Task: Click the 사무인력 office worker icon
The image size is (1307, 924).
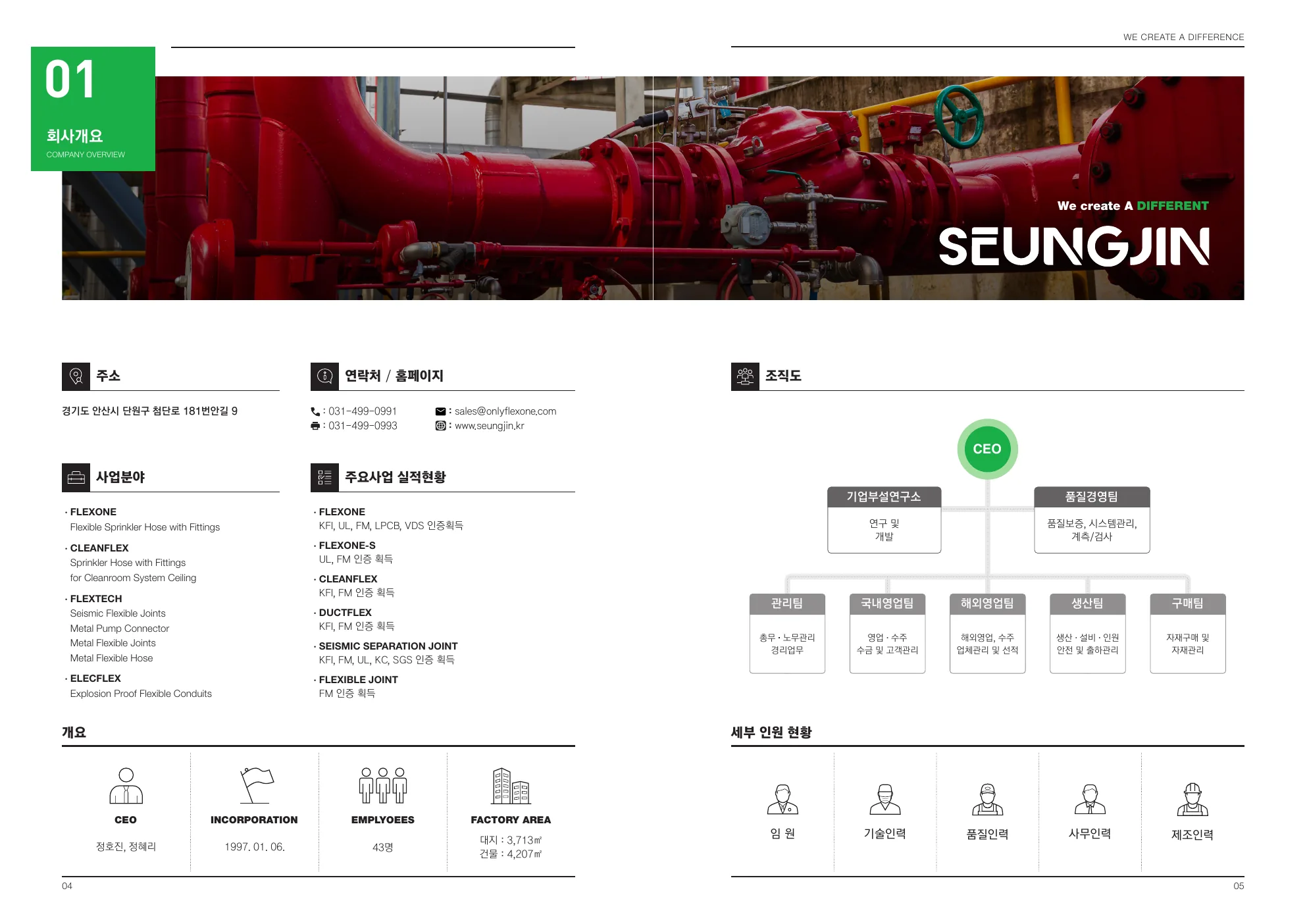Action: point(1090,799)
